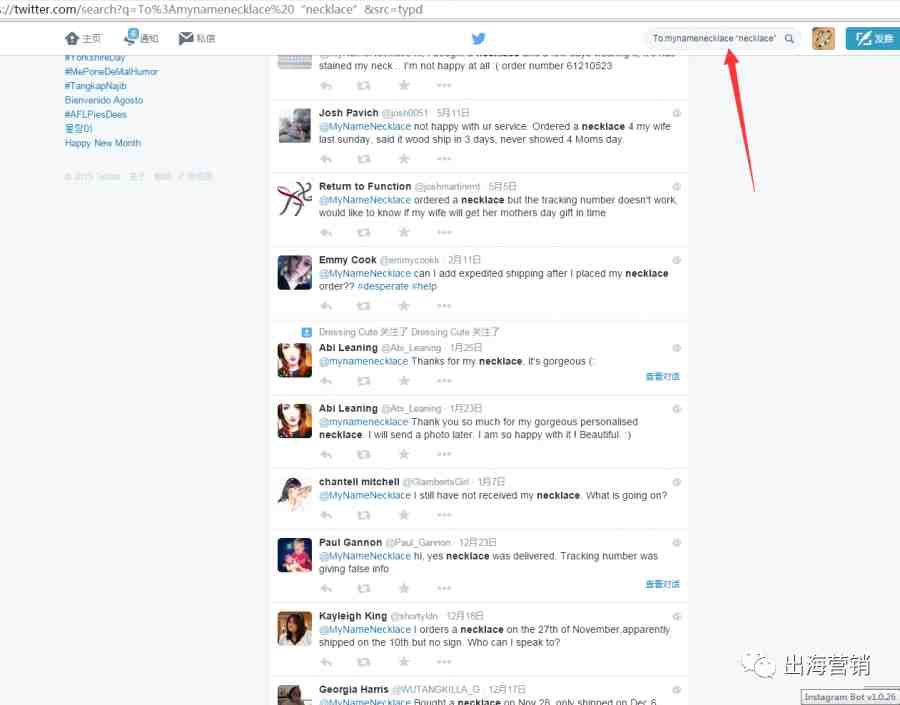The image size is (900, 705).
Task: Open the Bienvenido Agosto trend
Action: [104, 100]
